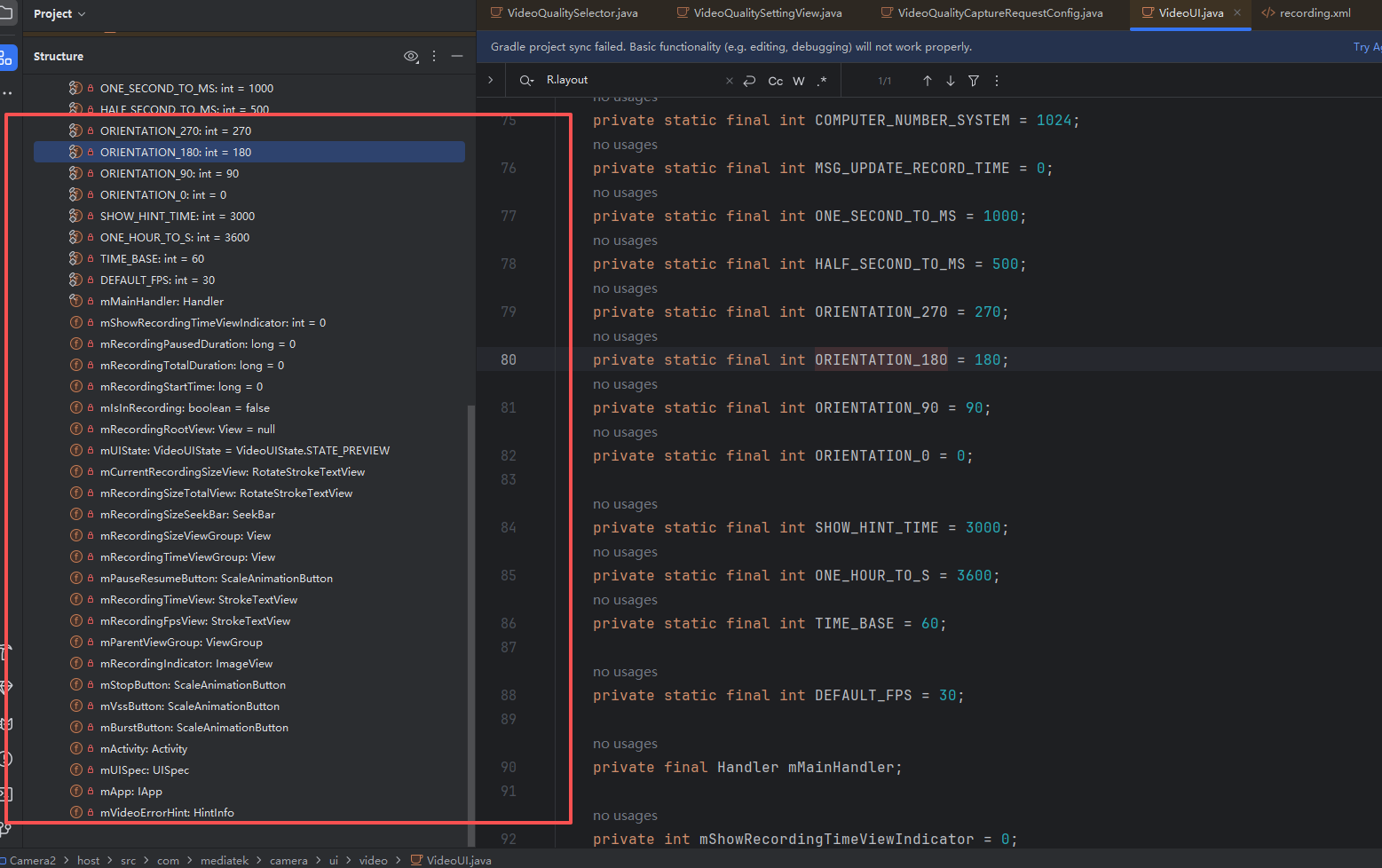This screenshot has height=868, width=1382.
Task: Select mRecordingSizeSeekBar: SeekBar row
Action: coord(249,514)
